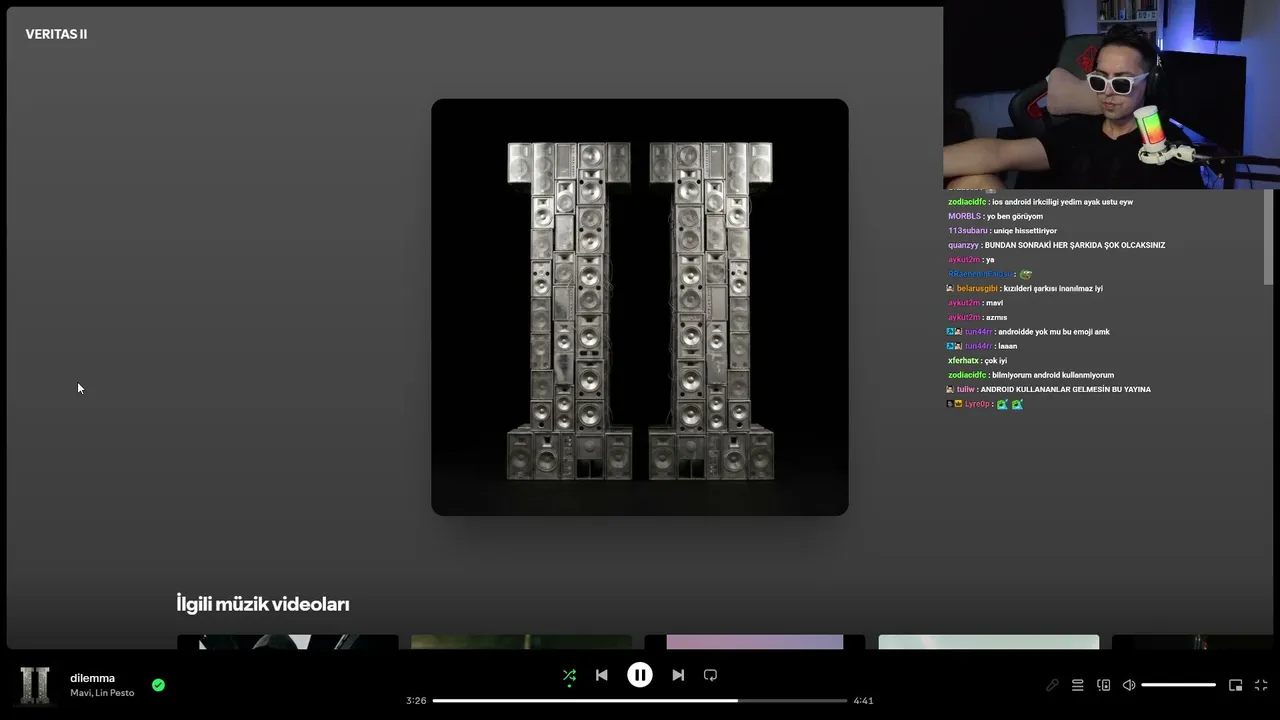This screenshot has width=1280, height=720.
Task: Click message "BUNDAN SONRAKİ HER ŞARKIDA ŞOK OLCAKSINIZ"
Action: [x=1075, y=245]
